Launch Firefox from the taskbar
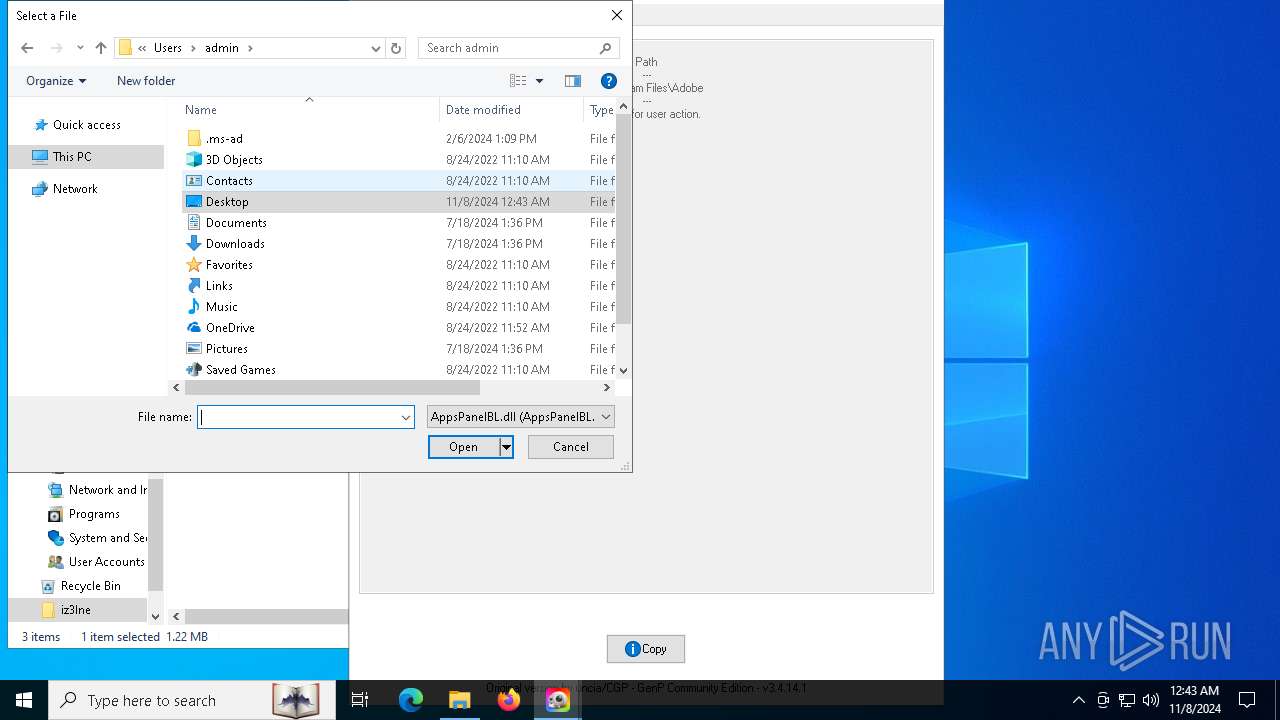The height and width of the screenshot is (720, 1280). point(509,700)
